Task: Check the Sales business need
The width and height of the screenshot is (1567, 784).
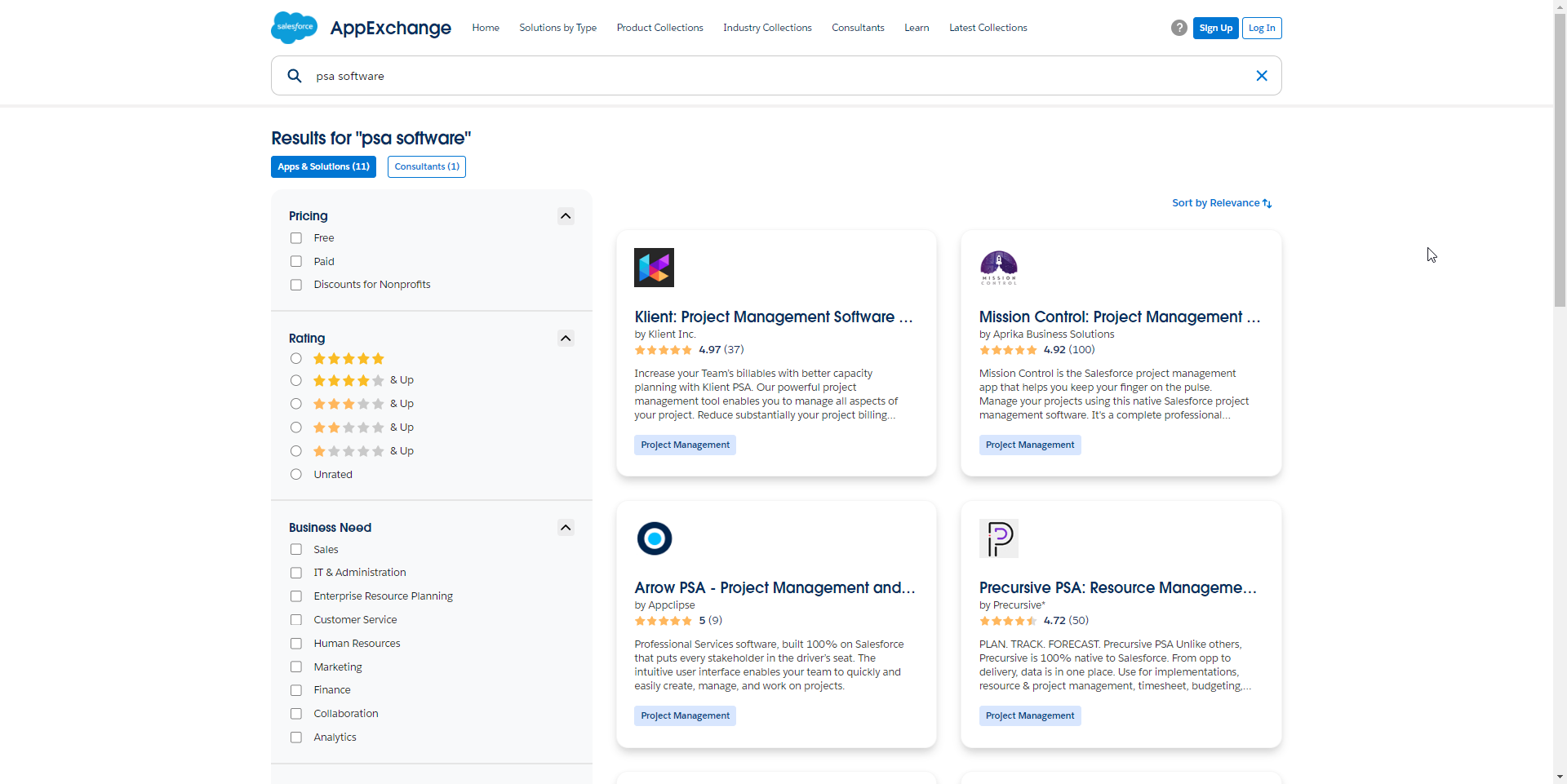Action: coord(296,550)
